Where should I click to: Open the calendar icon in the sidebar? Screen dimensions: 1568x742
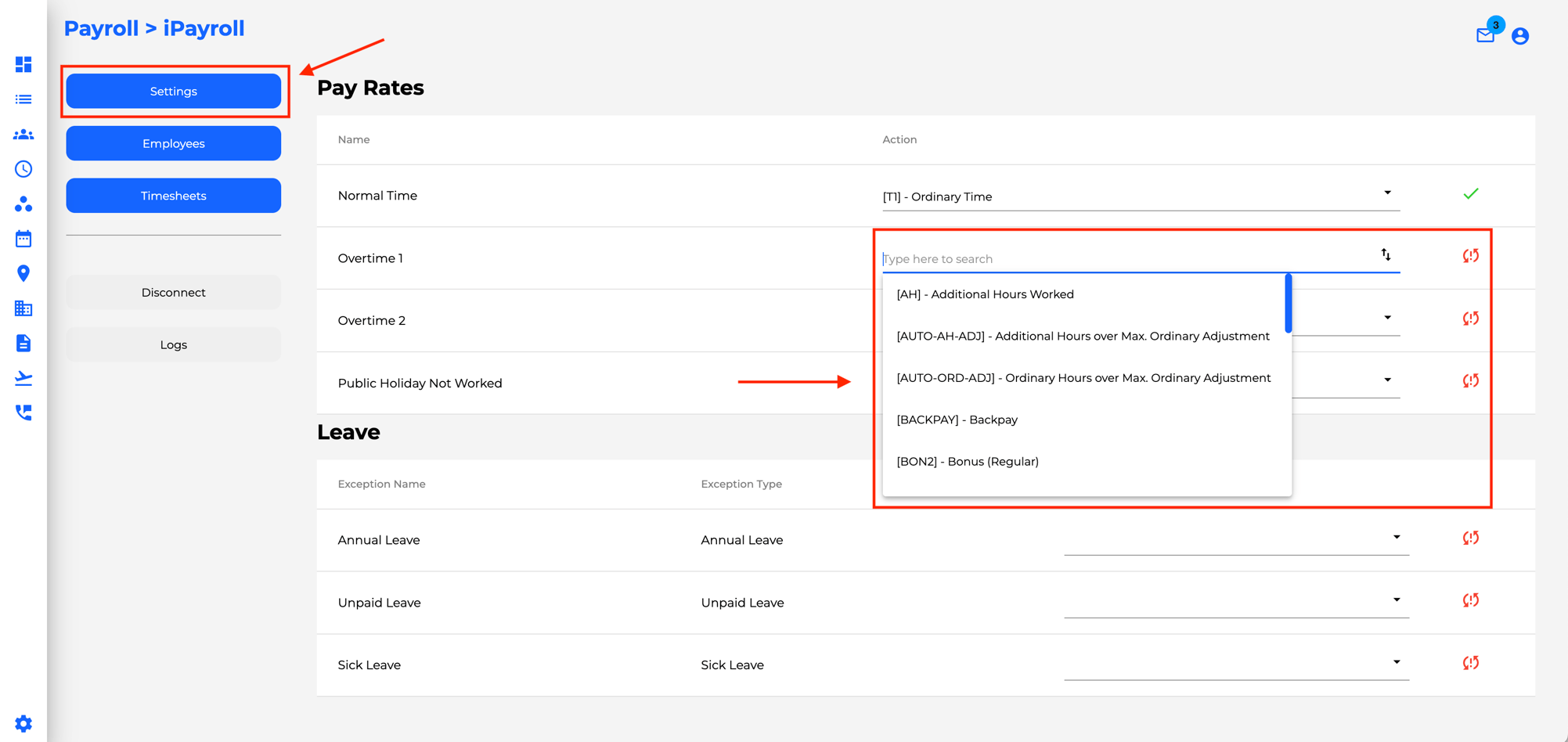coord(23,239)
